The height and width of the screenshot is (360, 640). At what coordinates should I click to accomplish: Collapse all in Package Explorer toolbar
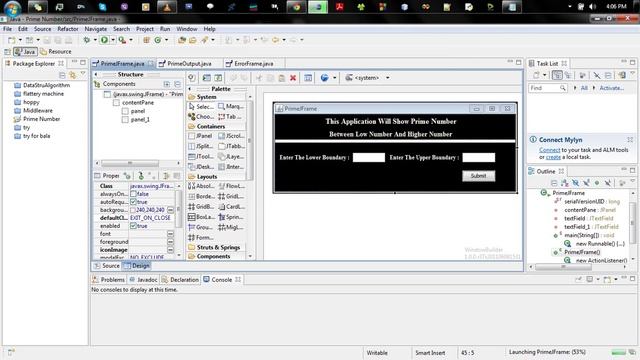(62, 75)
